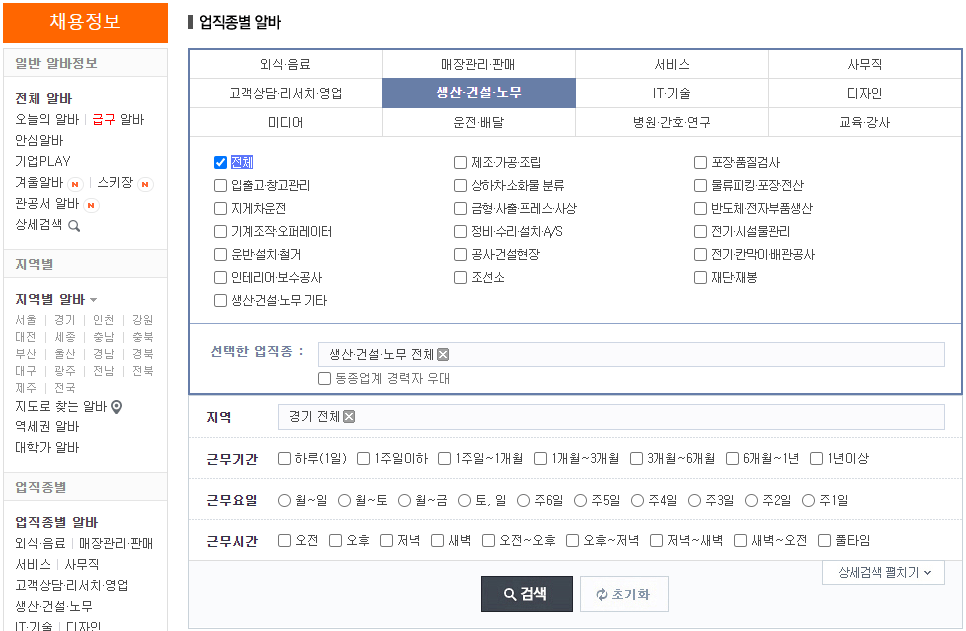Screen dimensions: 966x631
Task: Click the 제주 region link
Action: coord(26,388)
